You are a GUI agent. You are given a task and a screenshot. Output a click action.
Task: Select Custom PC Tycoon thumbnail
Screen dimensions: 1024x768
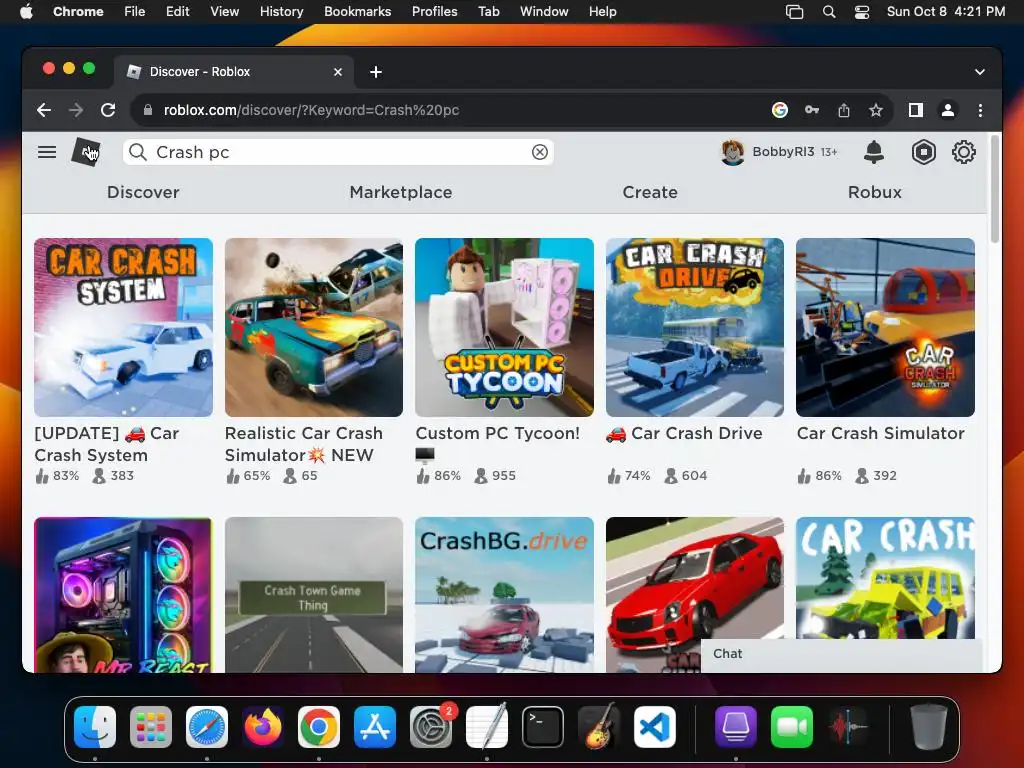coord(504,327)
